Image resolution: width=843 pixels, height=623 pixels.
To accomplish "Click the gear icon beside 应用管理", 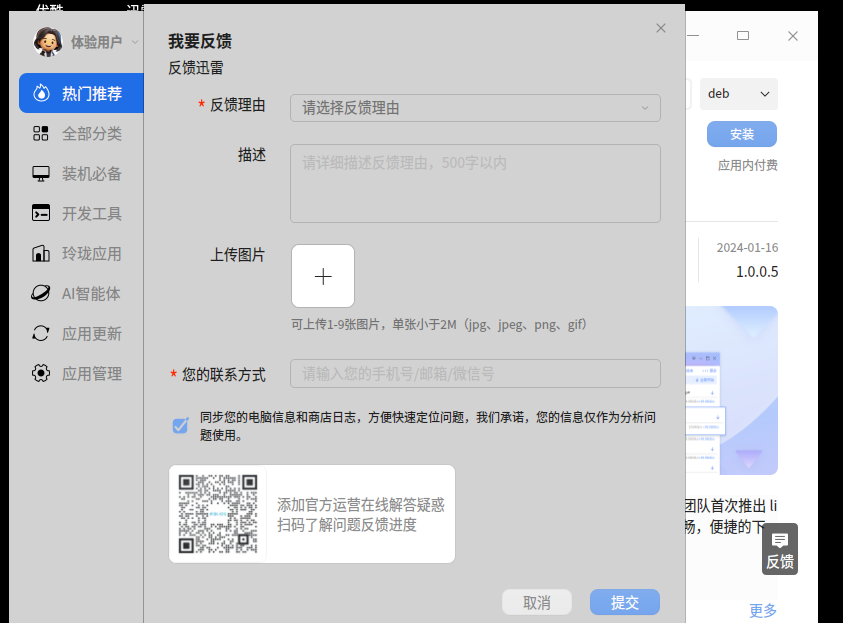I will [41, 373].
